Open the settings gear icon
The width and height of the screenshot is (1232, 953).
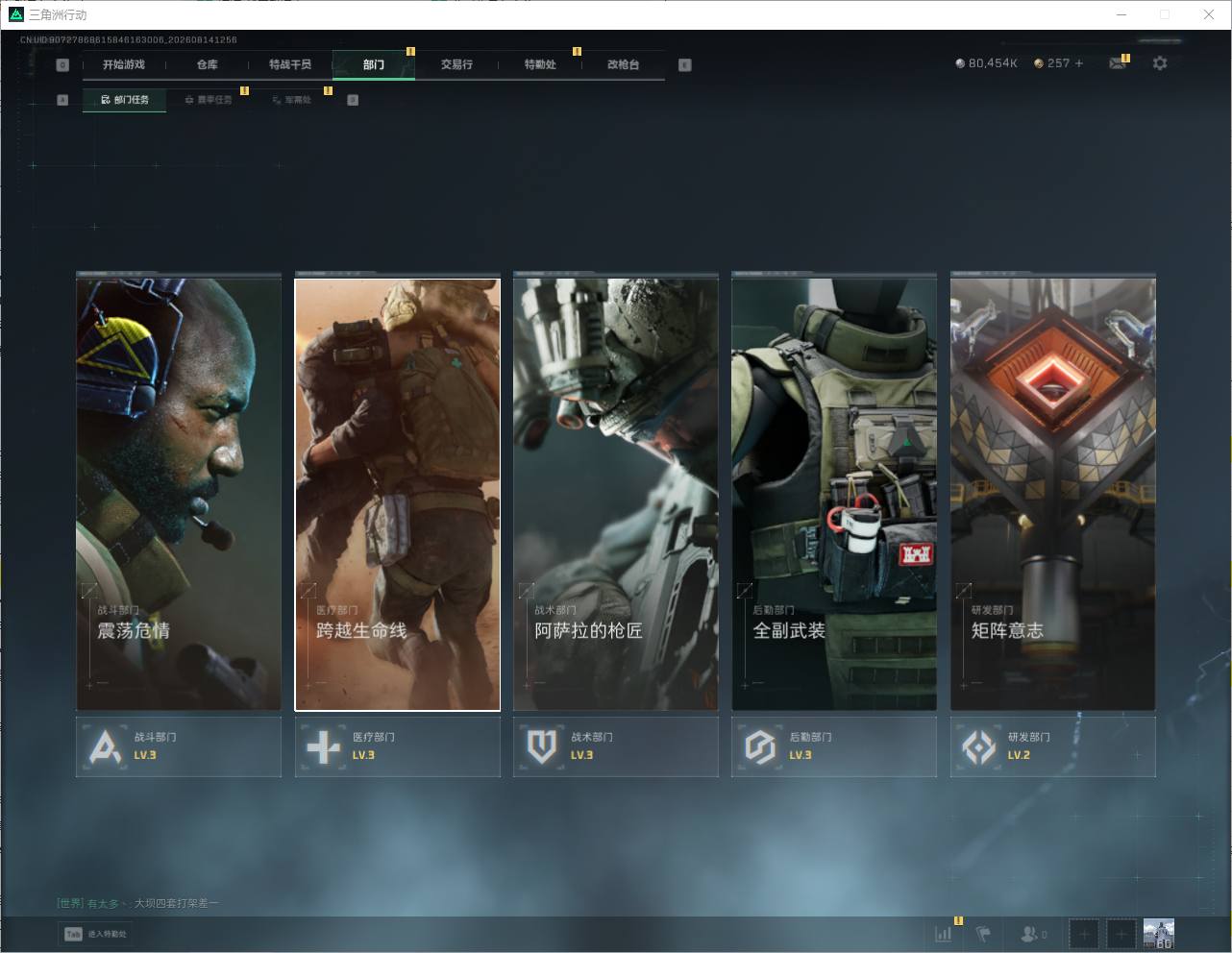(x=1160, y=63)
